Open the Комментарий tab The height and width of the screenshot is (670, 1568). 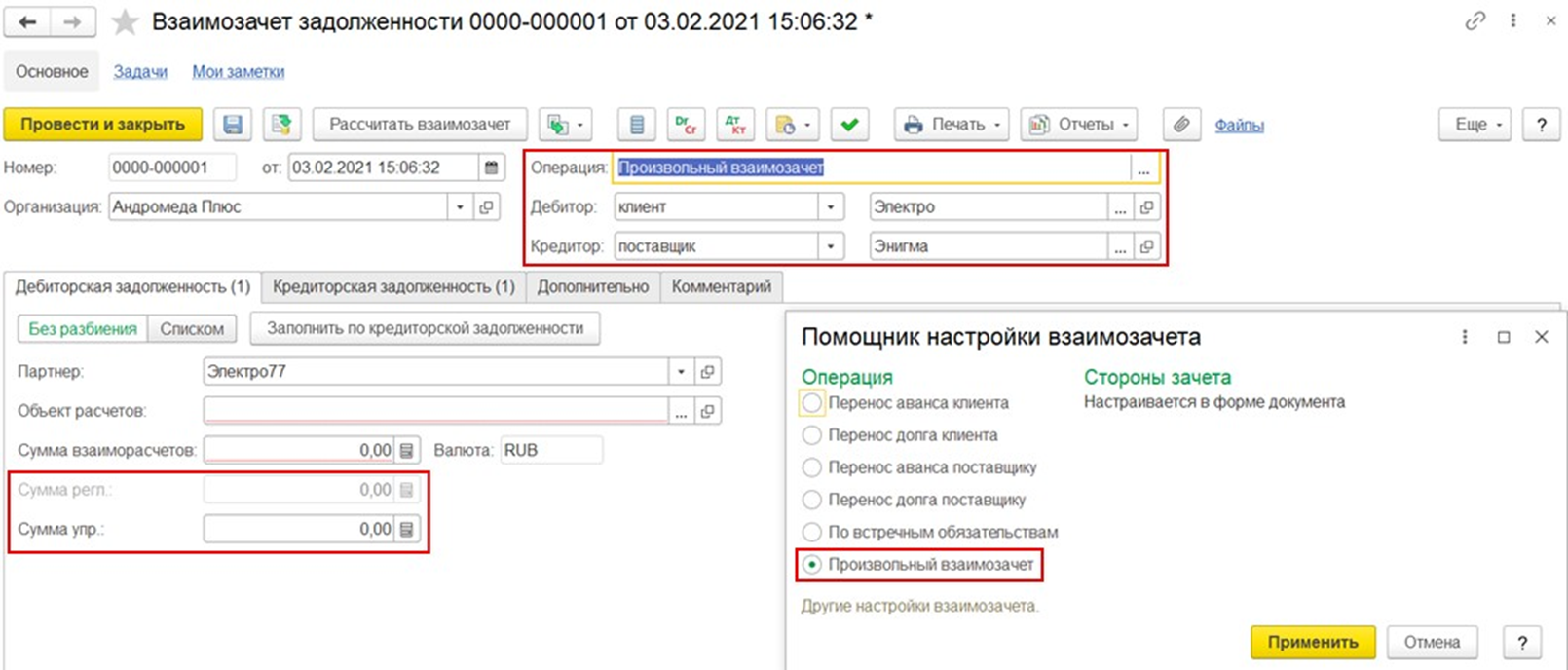pyautogui.click(x=721, y=287)
